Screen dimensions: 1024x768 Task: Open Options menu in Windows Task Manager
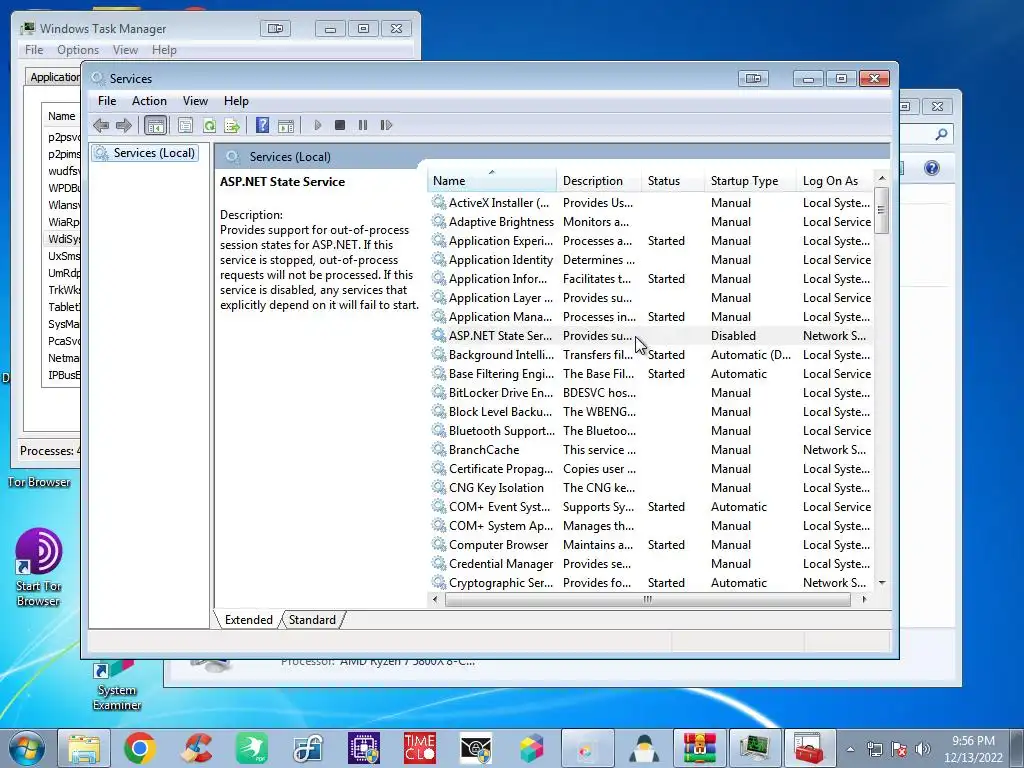click(78, 50)
